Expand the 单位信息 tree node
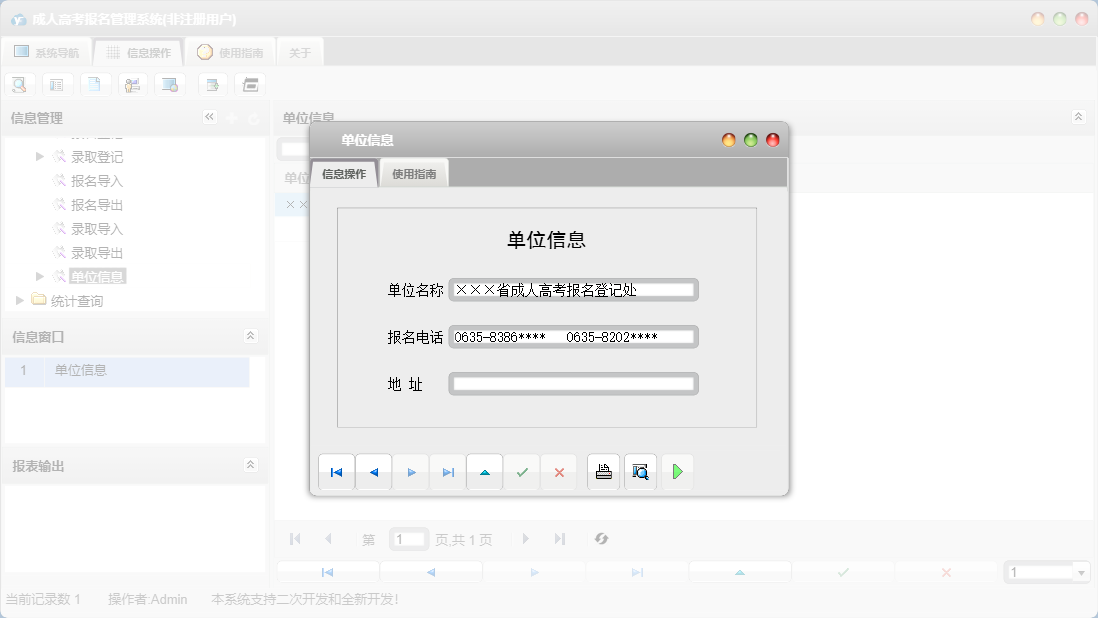1098x618 pixels. pos(40,276)
